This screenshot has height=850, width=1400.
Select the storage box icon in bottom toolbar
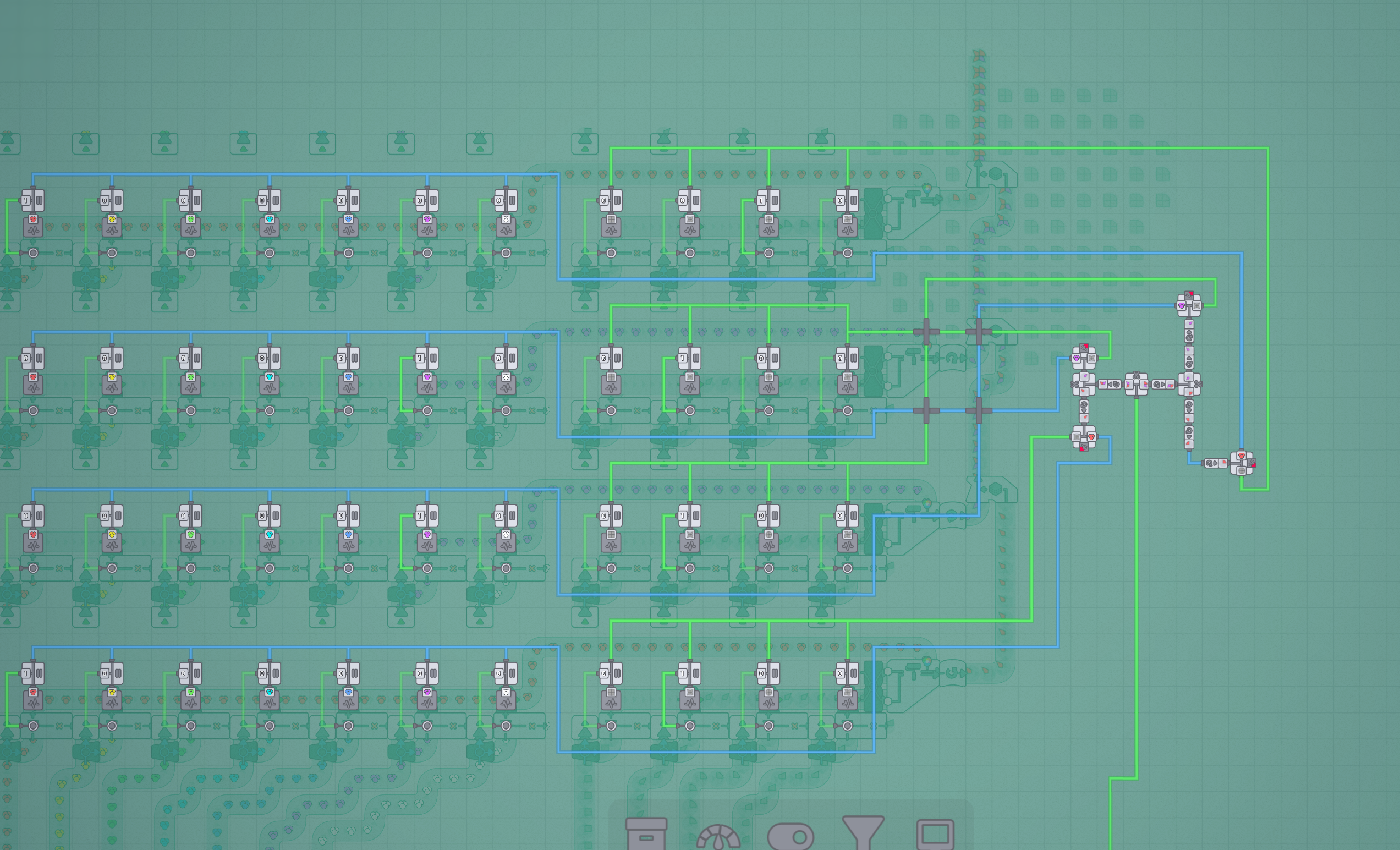coord(646,834)
